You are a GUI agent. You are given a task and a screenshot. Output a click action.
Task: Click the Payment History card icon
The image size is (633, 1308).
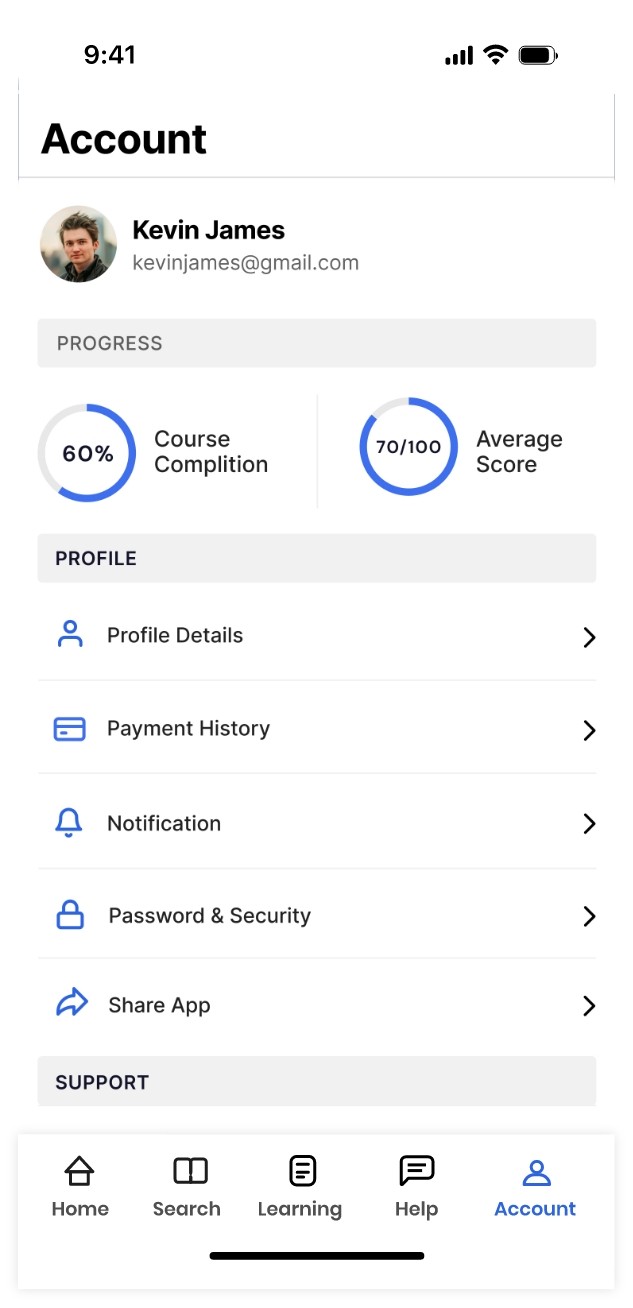[x=70, y=729]
